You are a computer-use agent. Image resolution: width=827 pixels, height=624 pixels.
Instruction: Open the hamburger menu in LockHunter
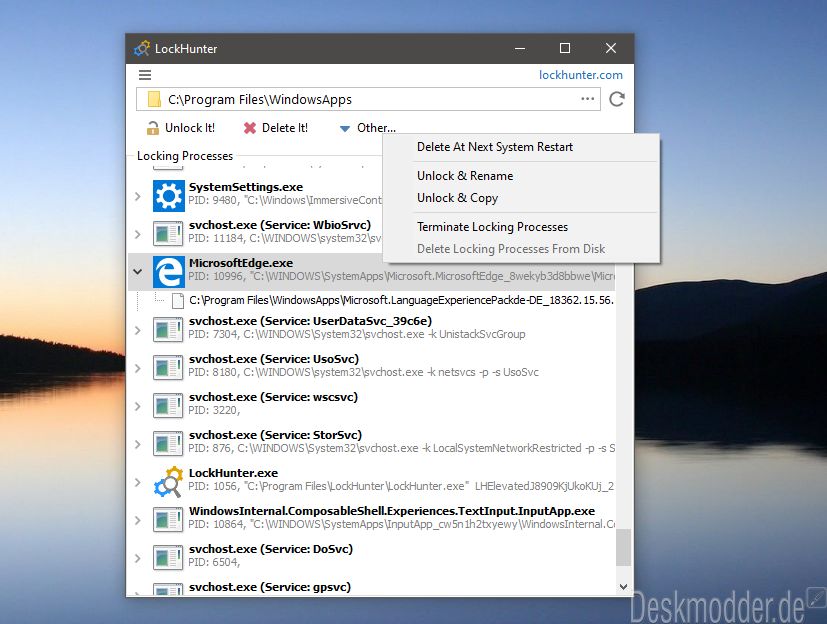coord(145,75)
